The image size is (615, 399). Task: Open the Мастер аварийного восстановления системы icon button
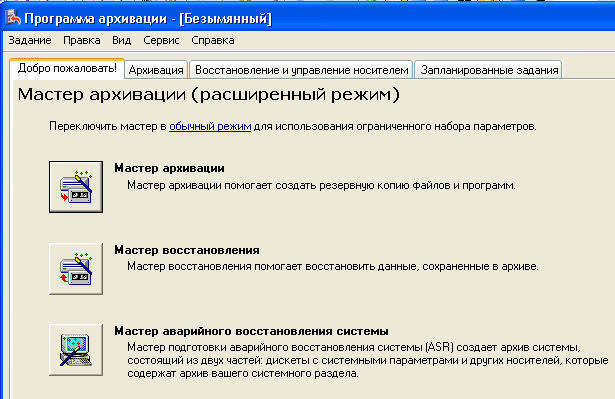click(x=76, y=350)
